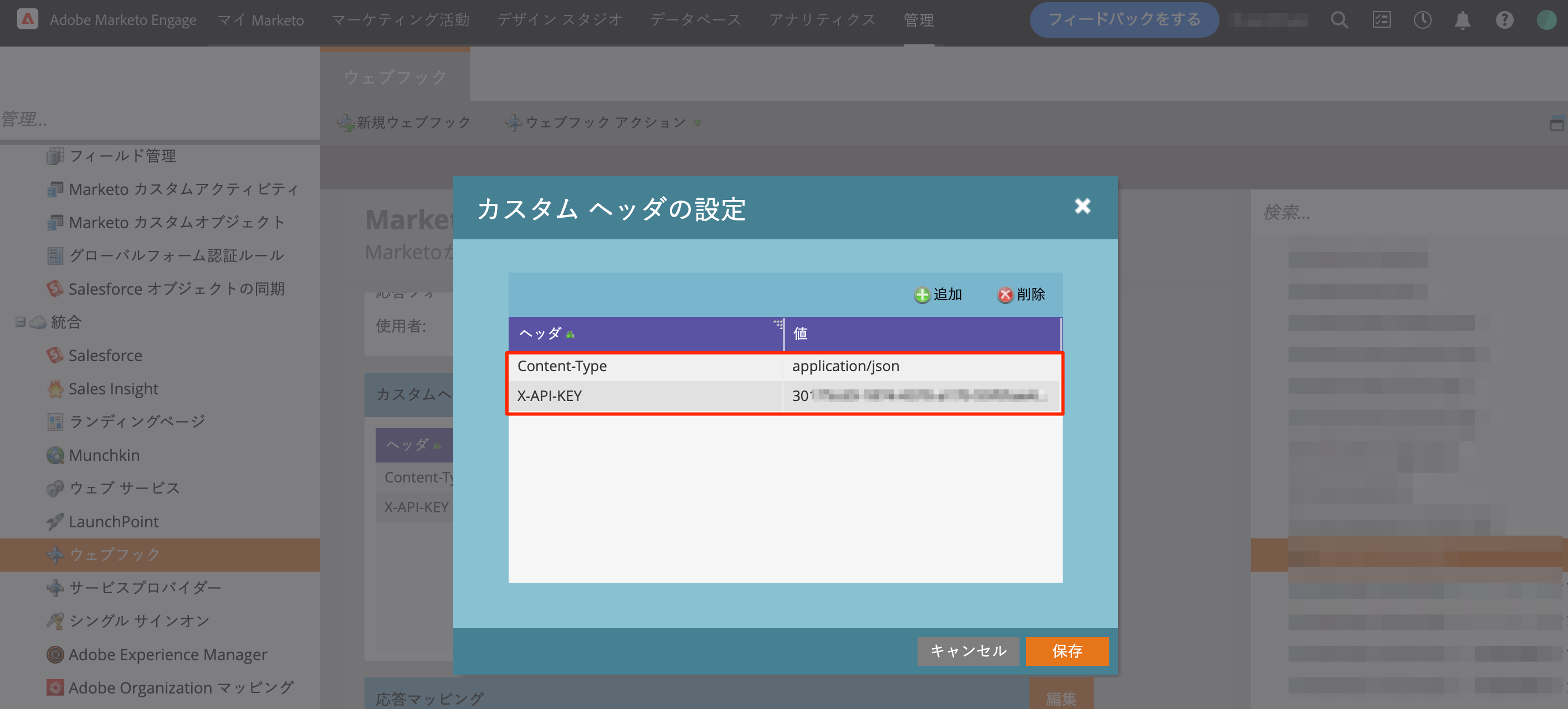Click 編集 button beside 応答マッピング
The width and height of the screenshot is (1568, 709).
[1060, 698]
